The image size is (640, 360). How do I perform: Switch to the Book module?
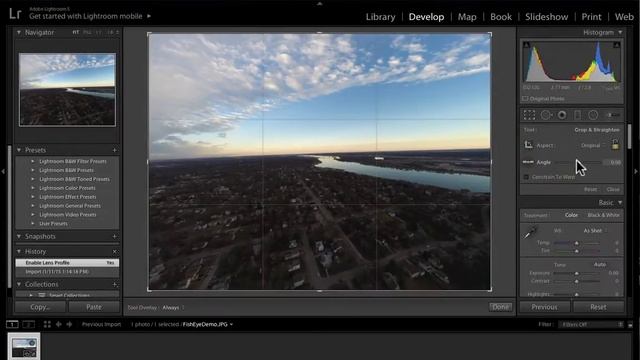click(x=501, y=17)
